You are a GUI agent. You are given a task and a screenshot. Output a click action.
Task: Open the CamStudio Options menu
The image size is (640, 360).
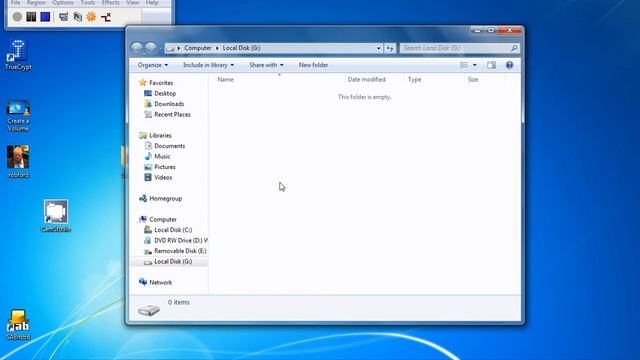(63, 2)
